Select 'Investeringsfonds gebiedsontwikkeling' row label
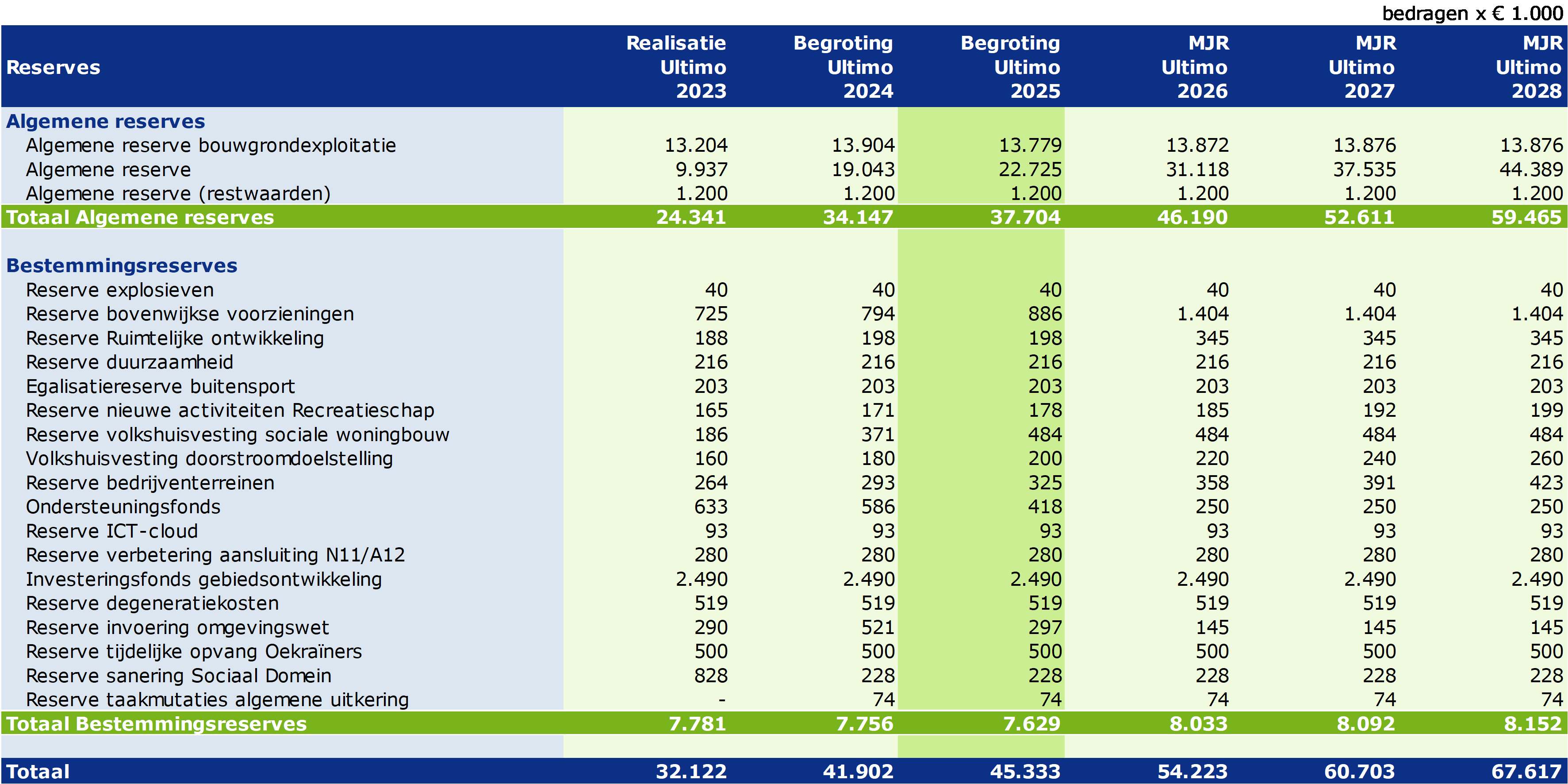Screen dimensions: 1568x784 coord(204,580)
